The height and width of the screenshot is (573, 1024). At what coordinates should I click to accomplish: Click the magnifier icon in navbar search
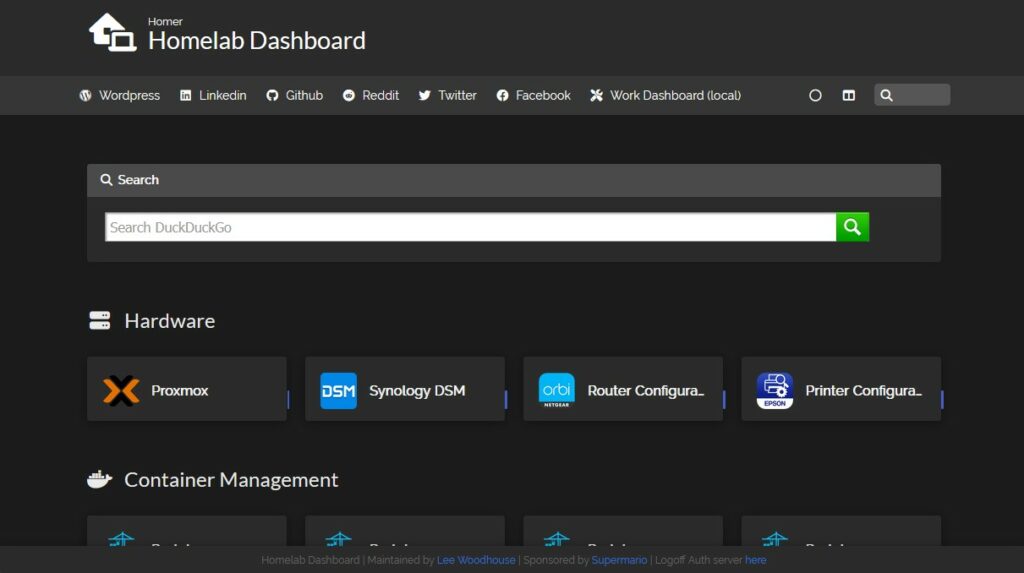click(886, 95)
